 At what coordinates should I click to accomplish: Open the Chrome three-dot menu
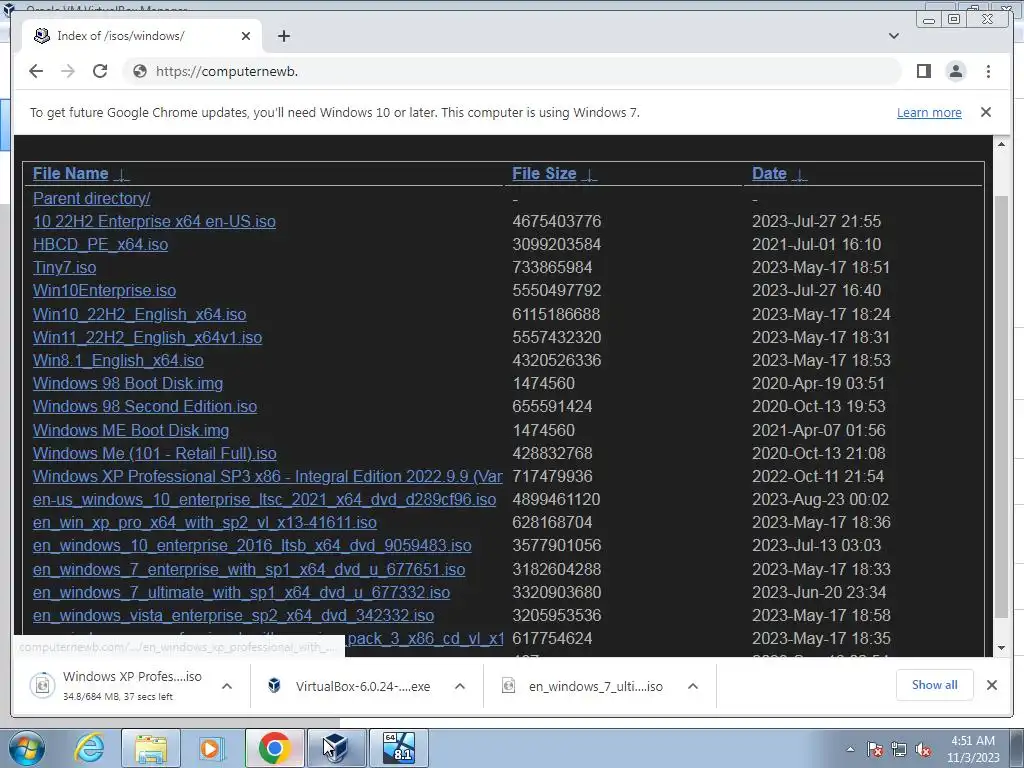988,71
